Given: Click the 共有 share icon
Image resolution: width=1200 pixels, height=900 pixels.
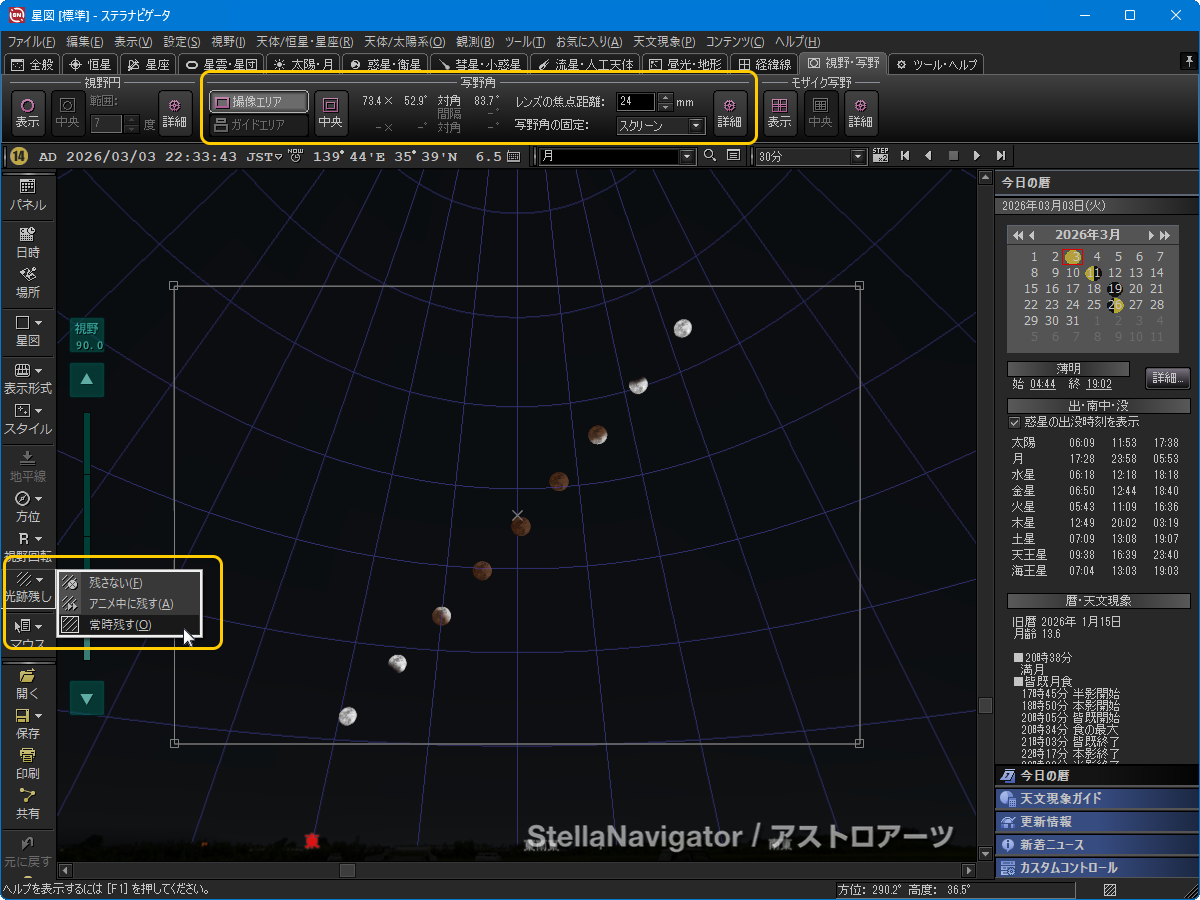Looking at the screenshot, I should (27, 803).
